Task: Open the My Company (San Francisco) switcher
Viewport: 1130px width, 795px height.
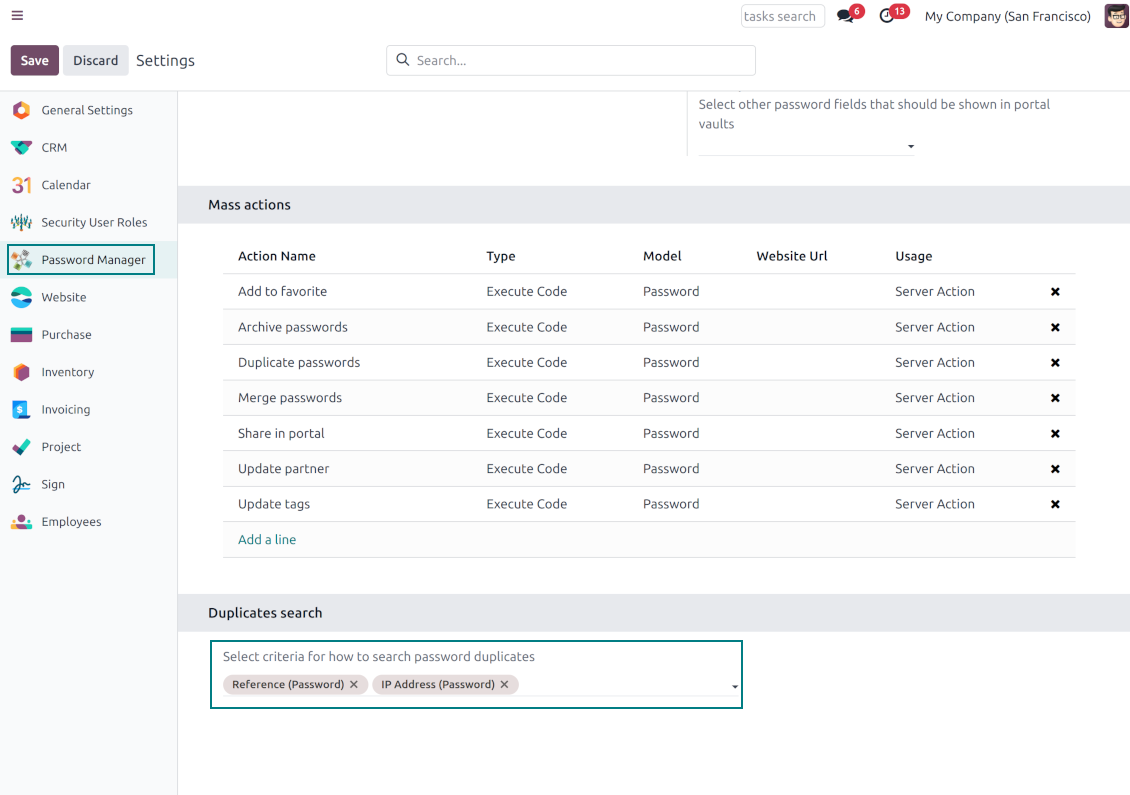Action: click(1007, 16)
